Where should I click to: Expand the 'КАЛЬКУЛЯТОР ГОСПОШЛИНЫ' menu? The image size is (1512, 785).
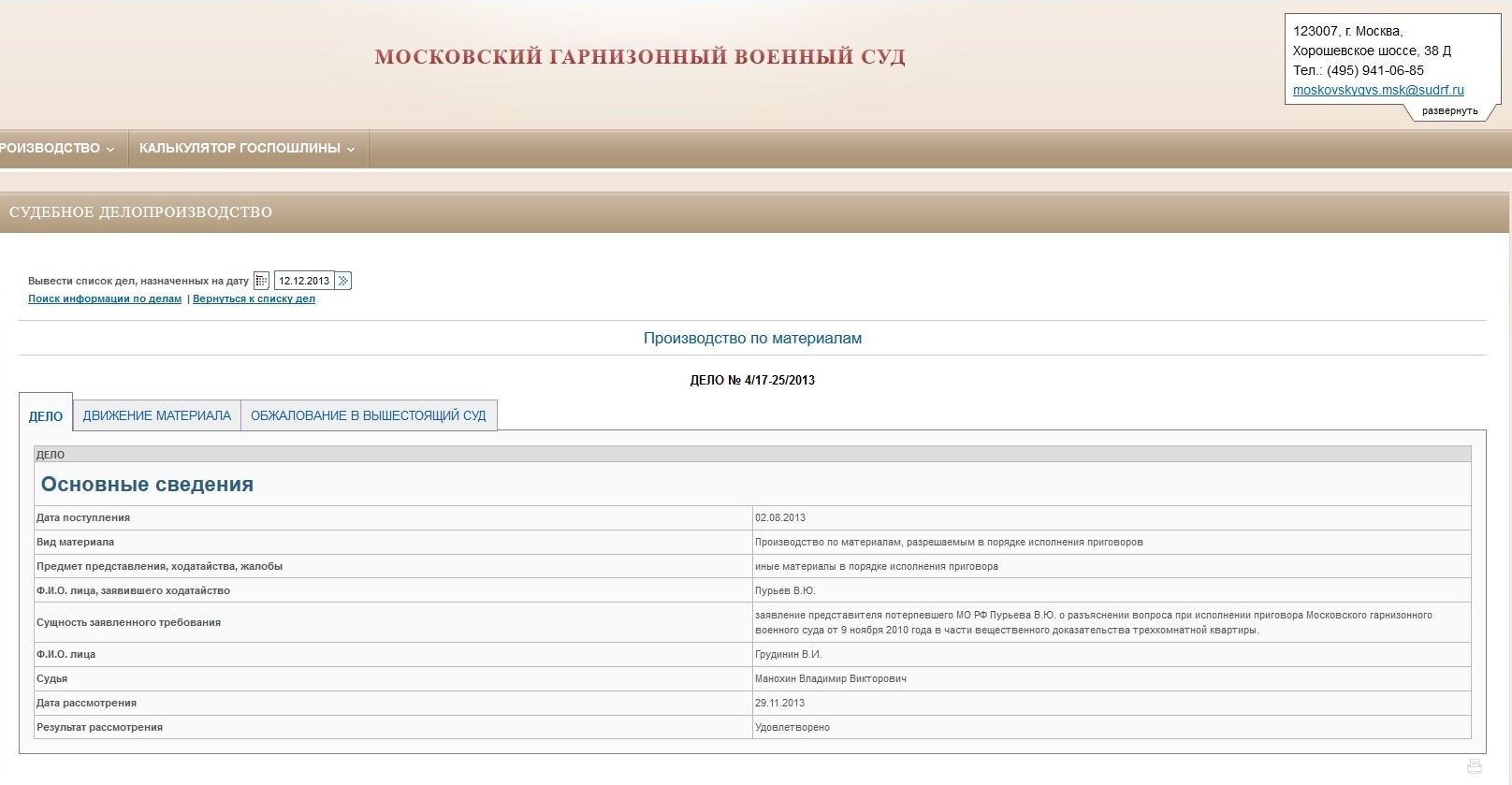(x=247, y=148)
